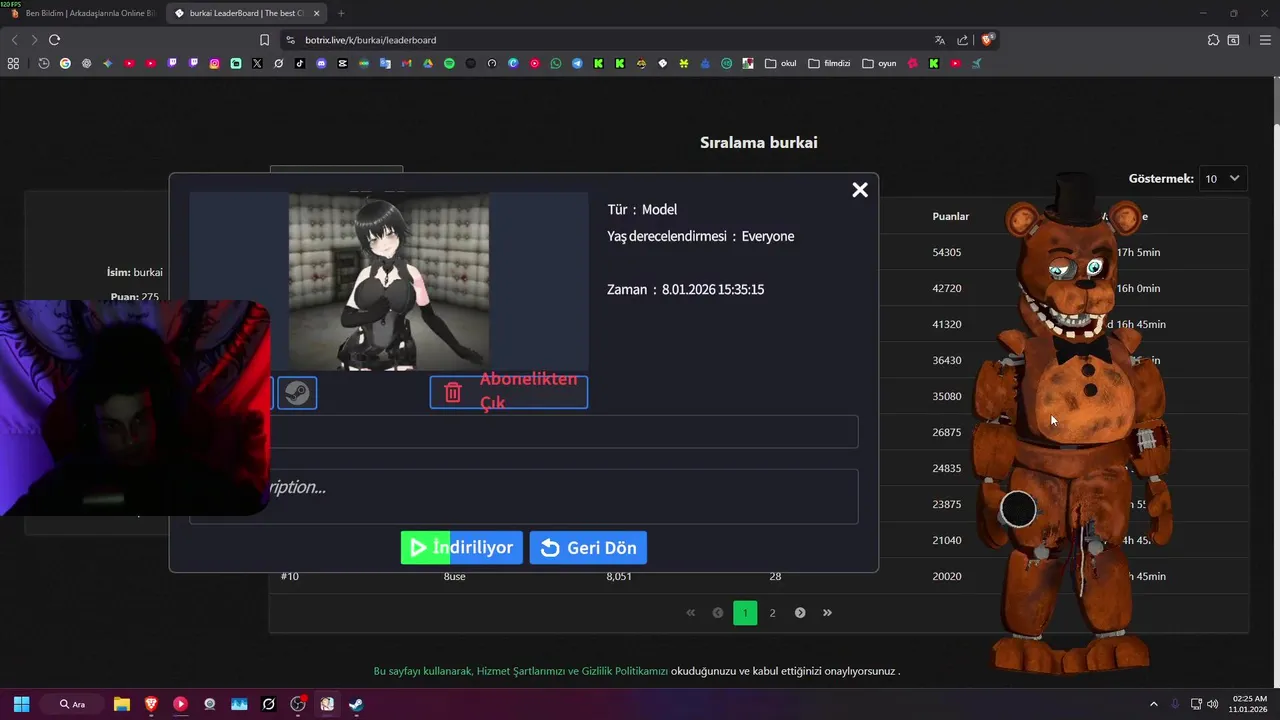Image resolution: width=1280 pixels, height=720 pixels.
Task: Open the Discord bookmark
Action: click(321, 63)
